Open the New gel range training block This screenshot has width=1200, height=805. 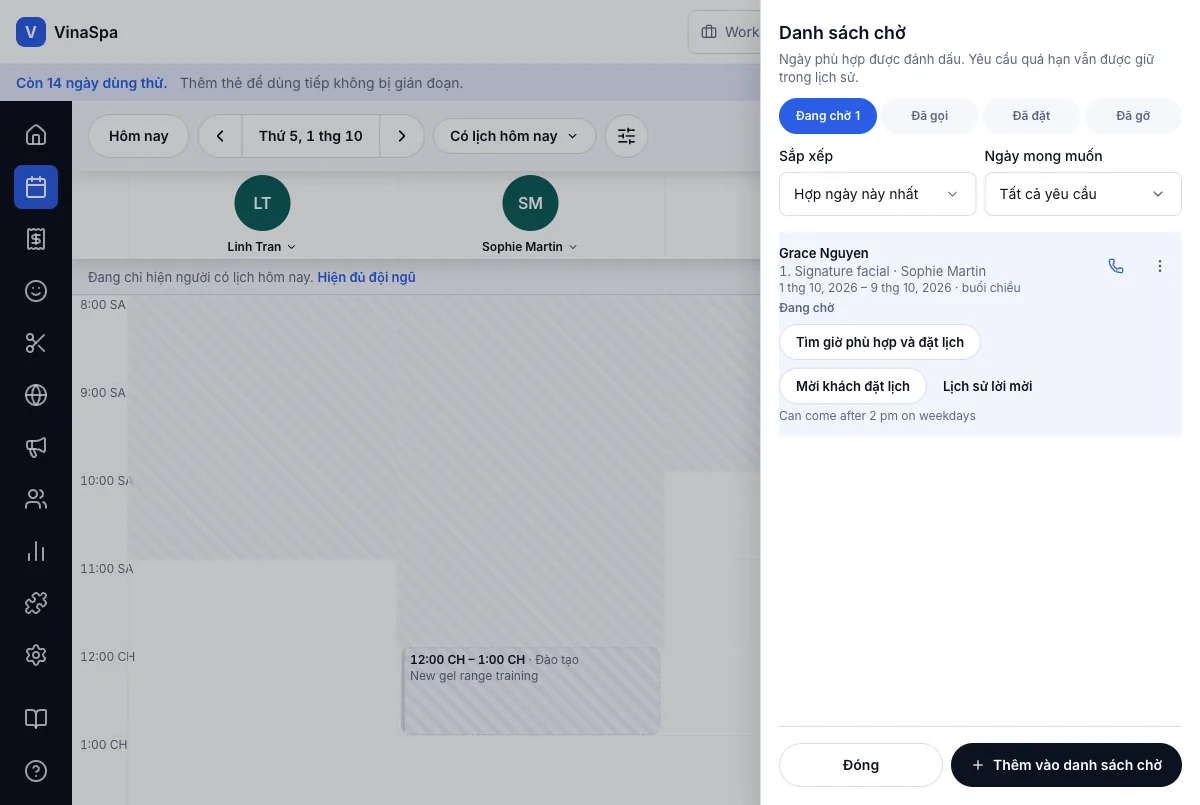pyautogui.click(x=531, y=691)
